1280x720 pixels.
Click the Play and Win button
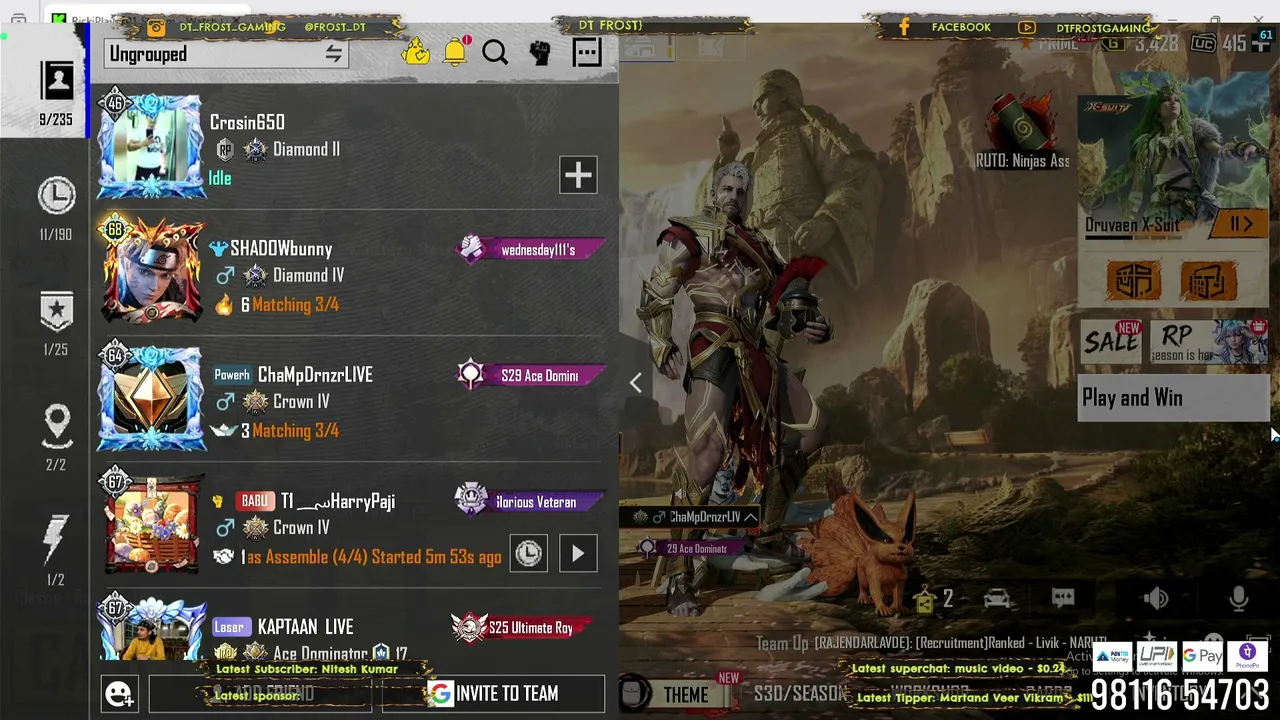(1173, 398)
